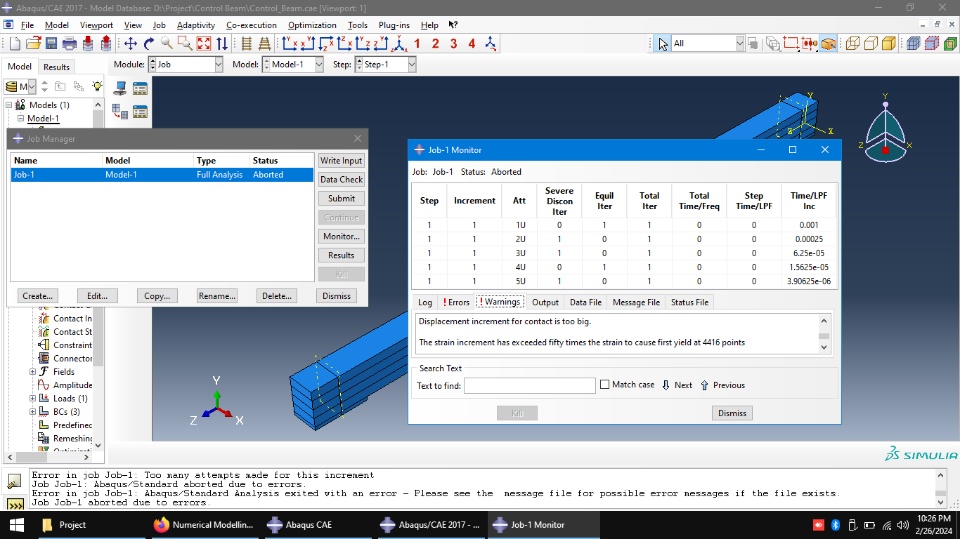960x539 pixels.
Task: Expand the Fields tree node
Action: click(x=32, y=372)
